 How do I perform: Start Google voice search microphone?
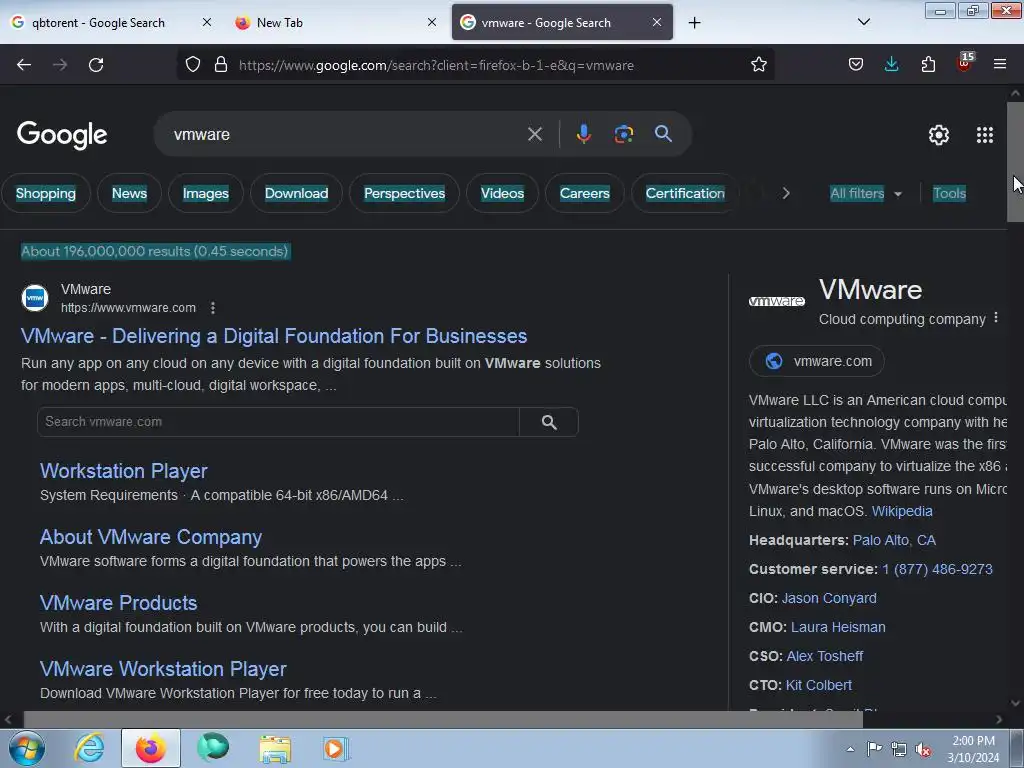(x=583, y=134)
